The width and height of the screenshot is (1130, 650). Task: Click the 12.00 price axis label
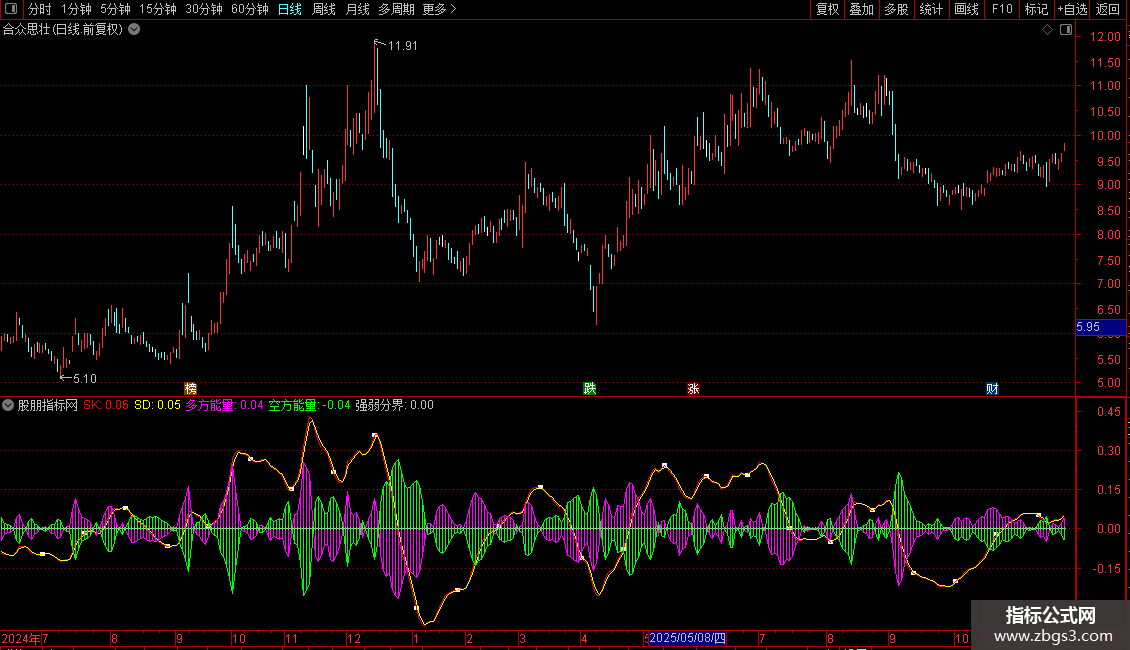[1105, 37]
